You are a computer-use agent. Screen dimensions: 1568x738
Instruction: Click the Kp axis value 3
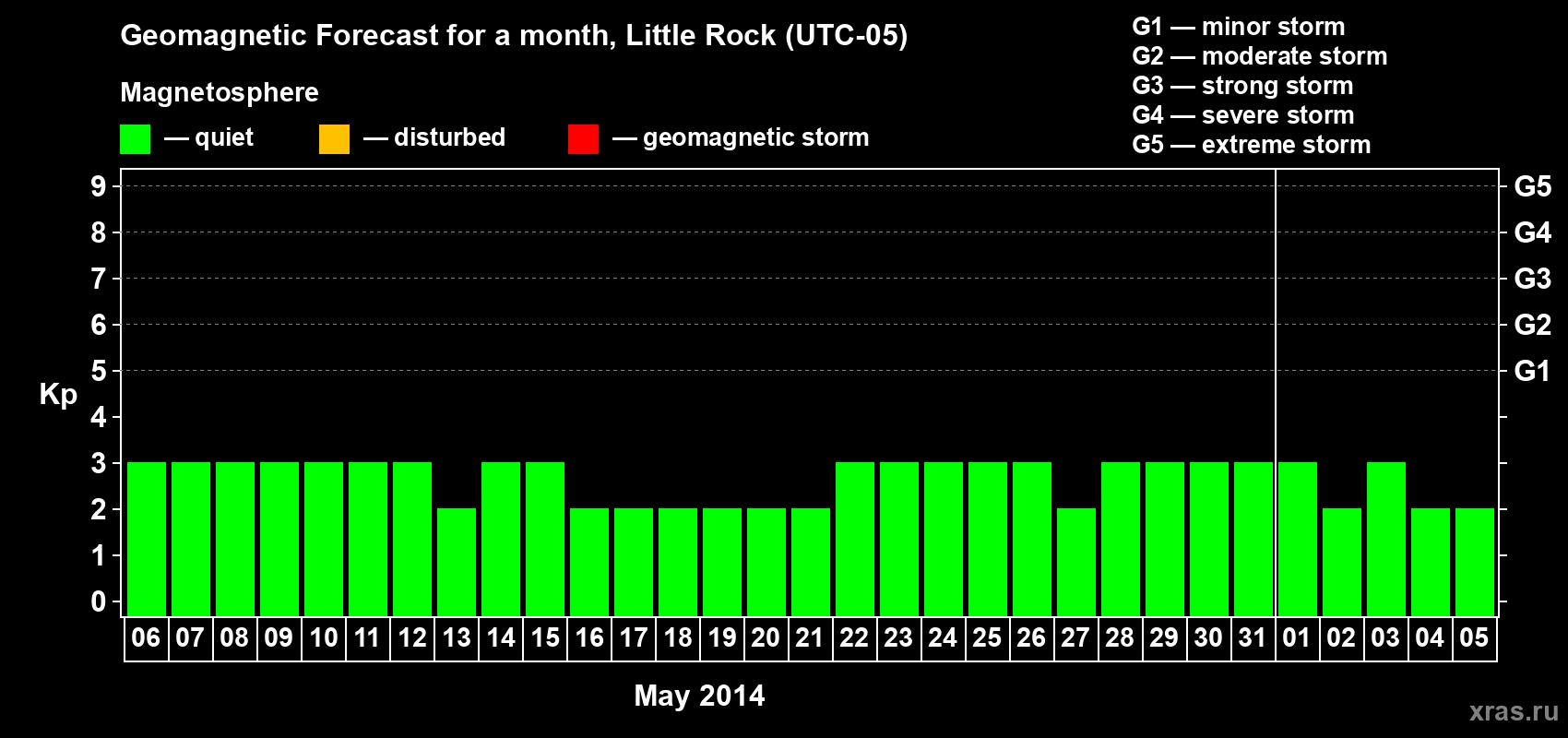pos(99,463)
